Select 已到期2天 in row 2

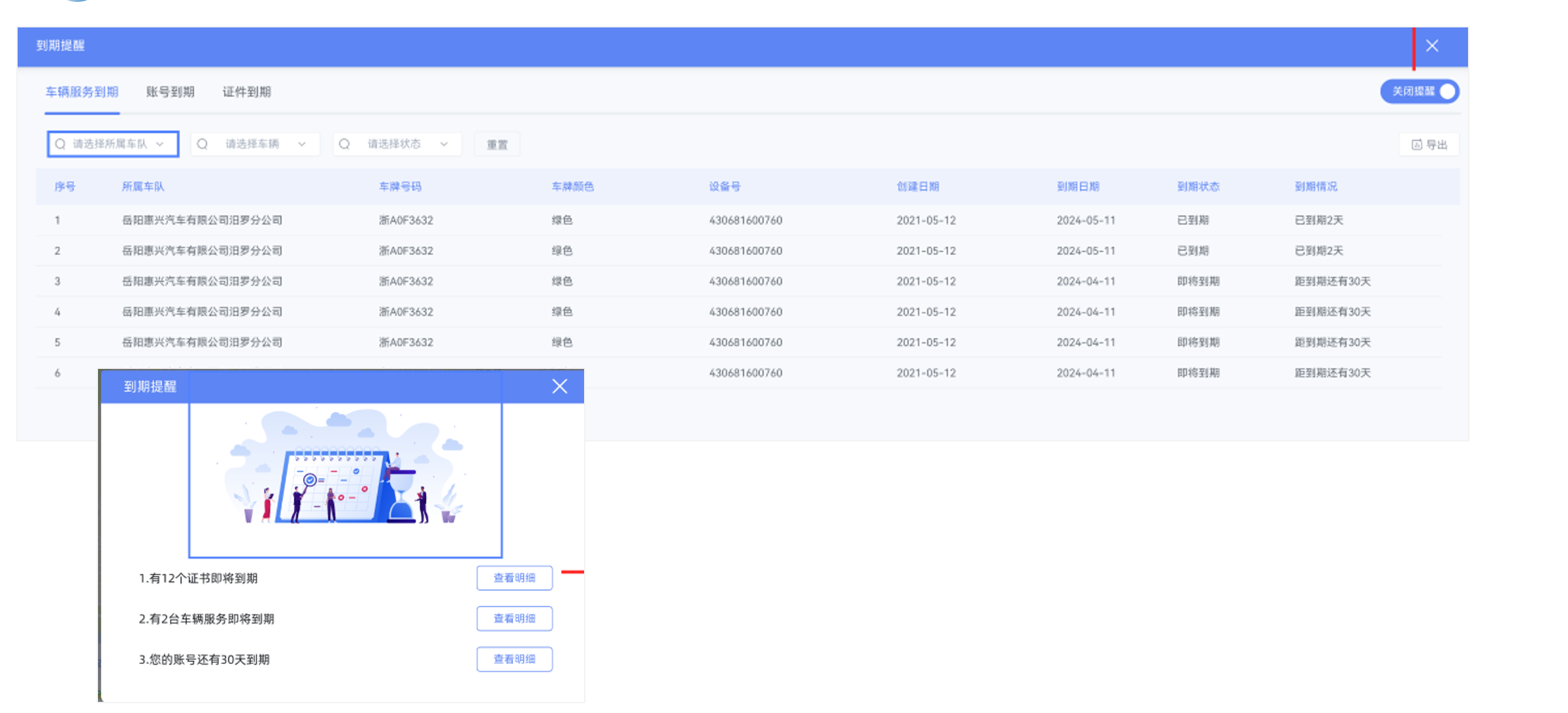pyautogui.click(x=1319, y=251)
